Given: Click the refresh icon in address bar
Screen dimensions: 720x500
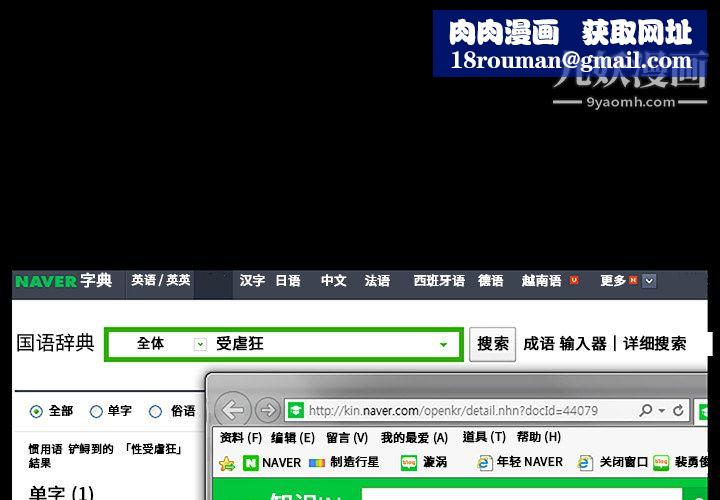Looking at the screenshot, I should tap(679, 410).
